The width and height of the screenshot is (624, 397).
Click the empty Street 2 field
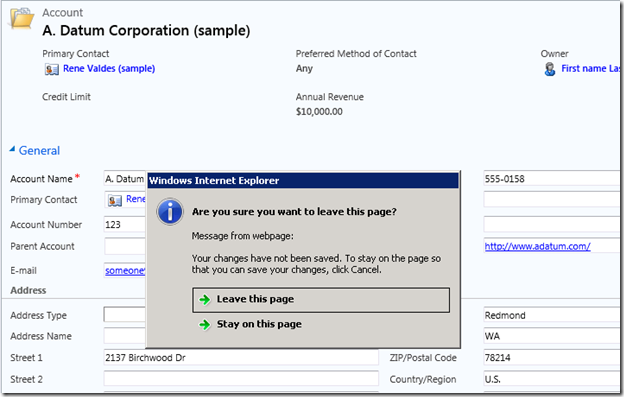tap(241, 379)
